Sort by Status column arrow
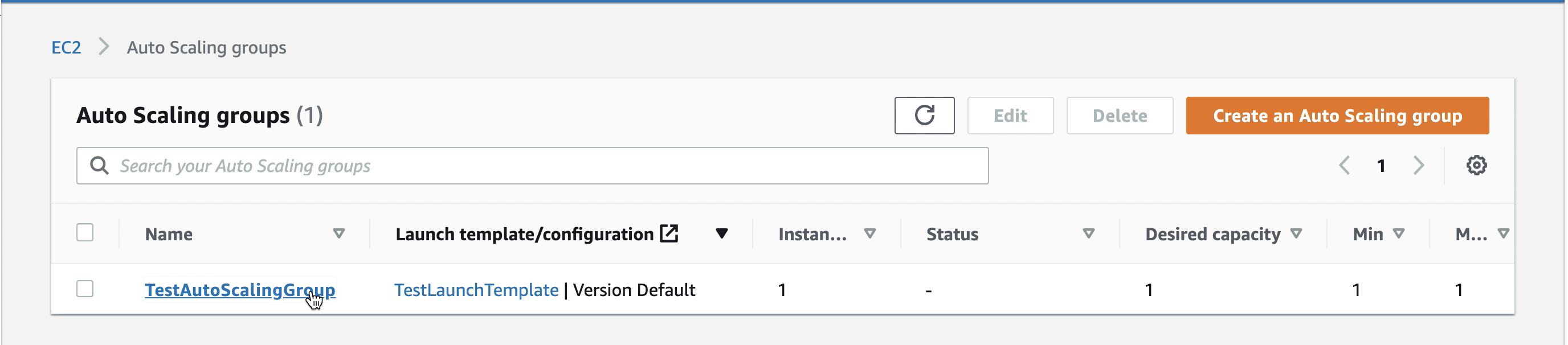Screen dimensions: 1568x345 [1089, 233]
